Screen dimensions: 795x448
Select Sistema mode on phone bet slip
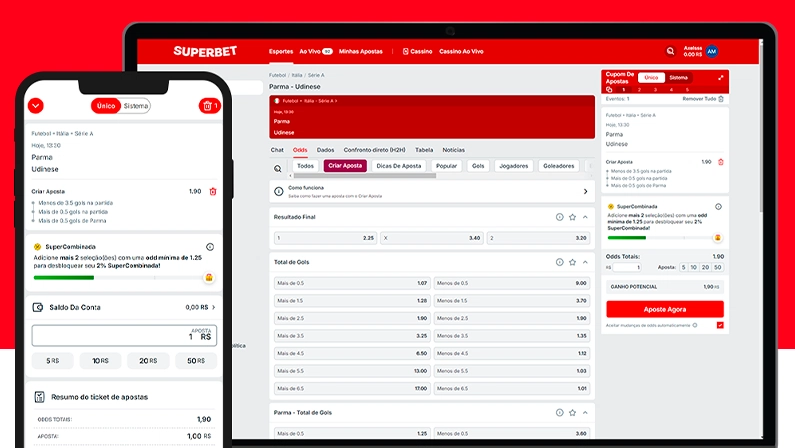tap(136, 106)
